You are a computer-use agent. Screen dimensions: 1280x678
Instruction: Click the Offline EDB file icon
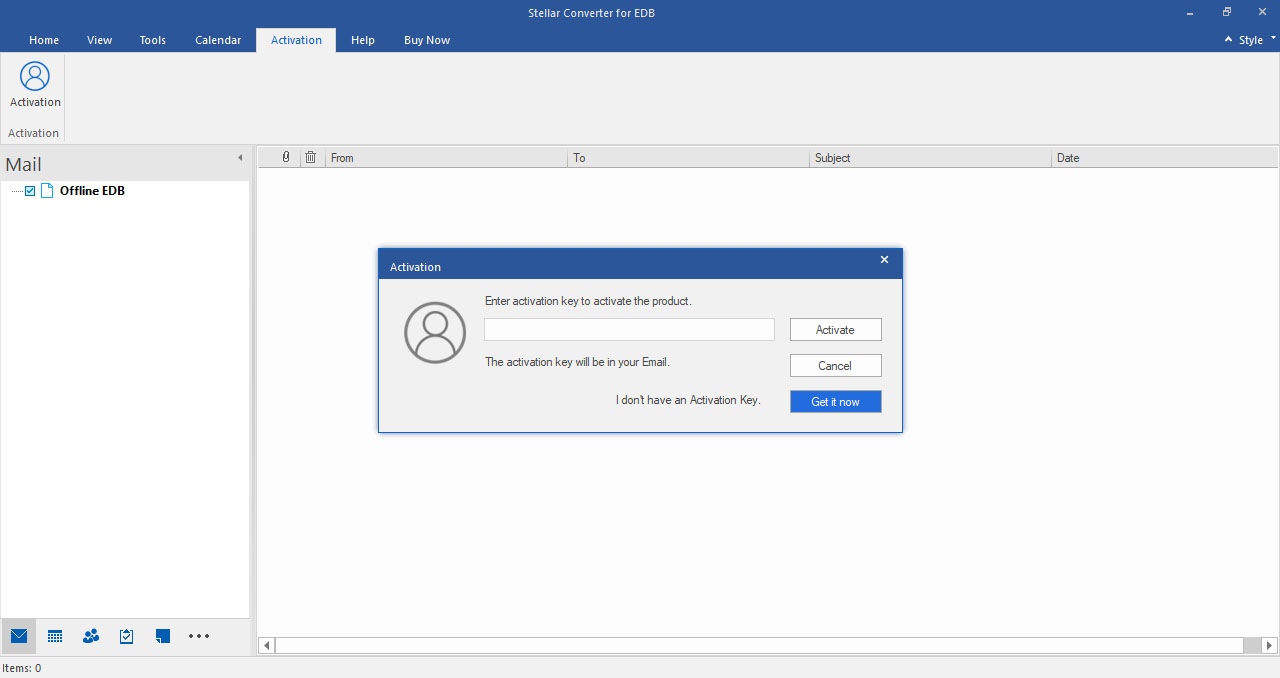tap(47, 191)
